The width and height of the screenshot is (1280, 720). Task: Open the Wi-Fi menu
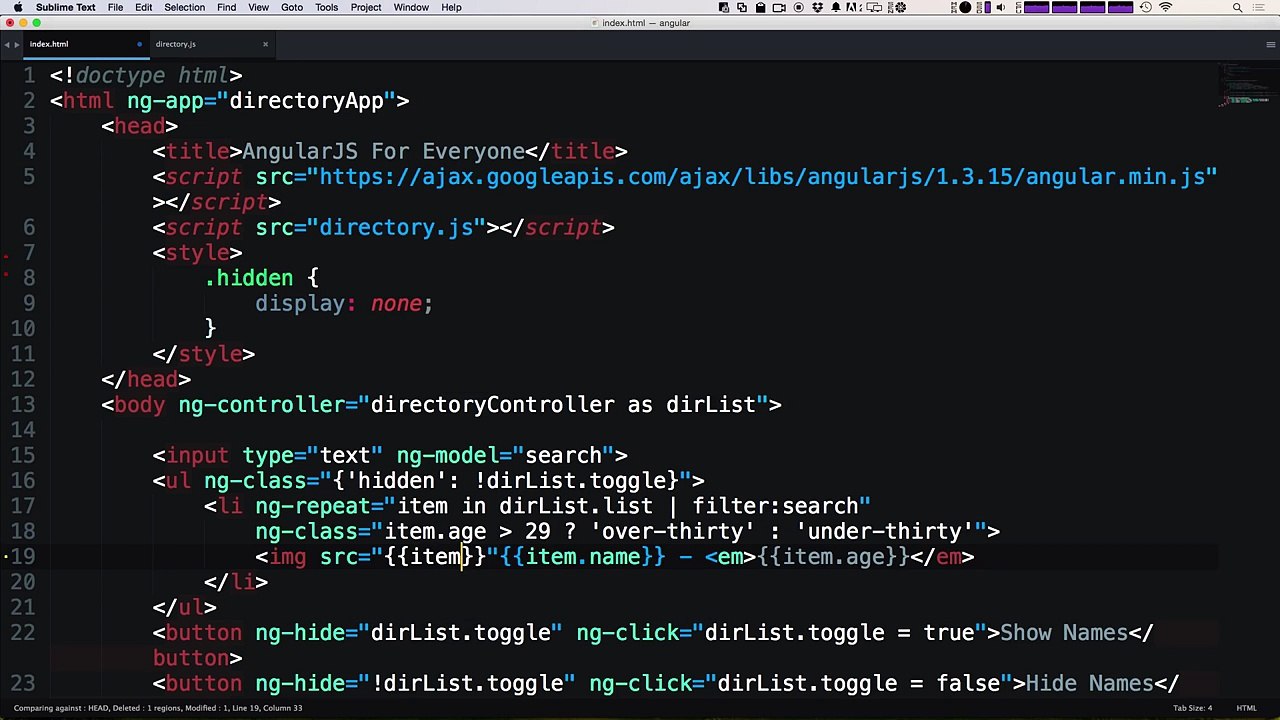click(1165, 7)
